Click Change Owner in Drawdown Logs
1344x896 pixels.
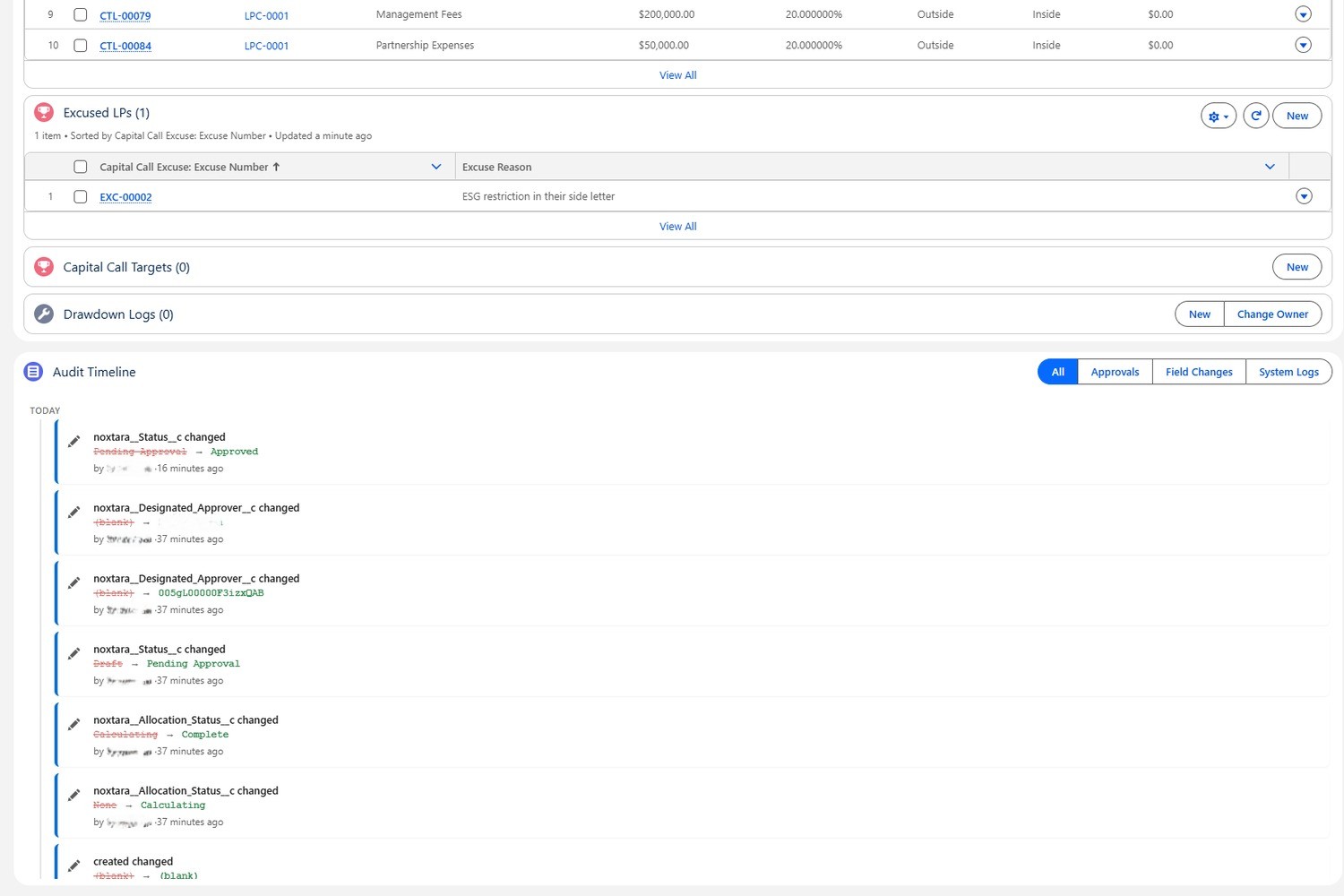[x=1272, y=314]
